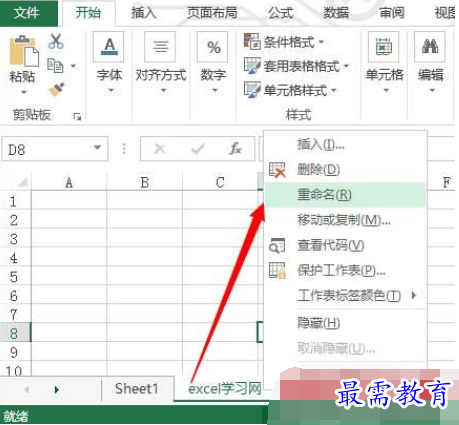
Task: Open the 数字 number format percent icon
Action: coord(213,47)
